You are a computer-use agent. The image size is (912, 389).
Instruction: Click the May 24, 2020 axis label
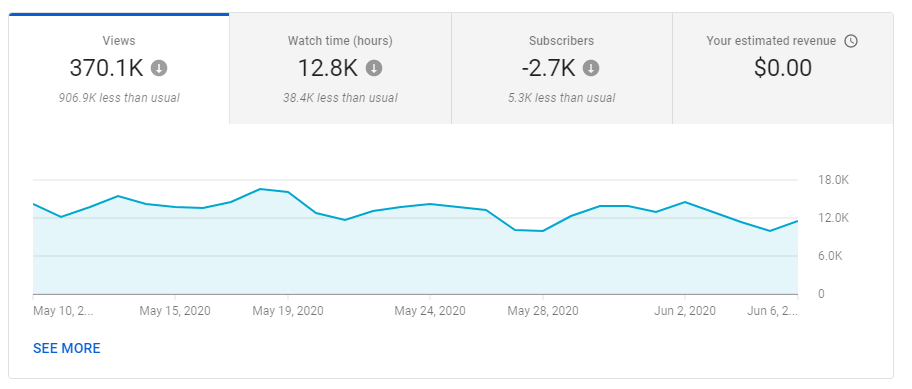pyautogui.click(x=430, y=311)
